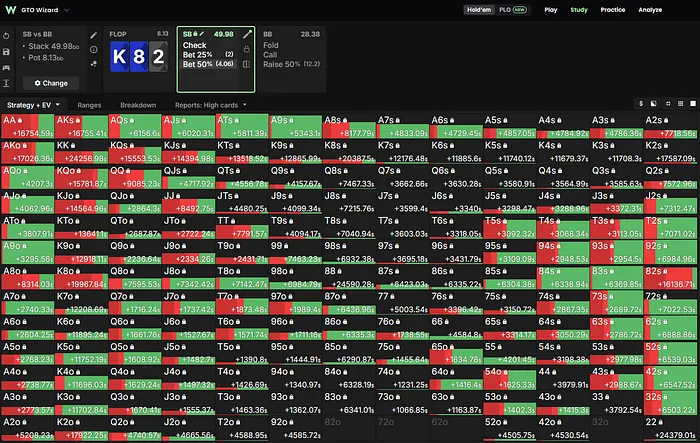Click the 99 hand cell

coord(296,252)
